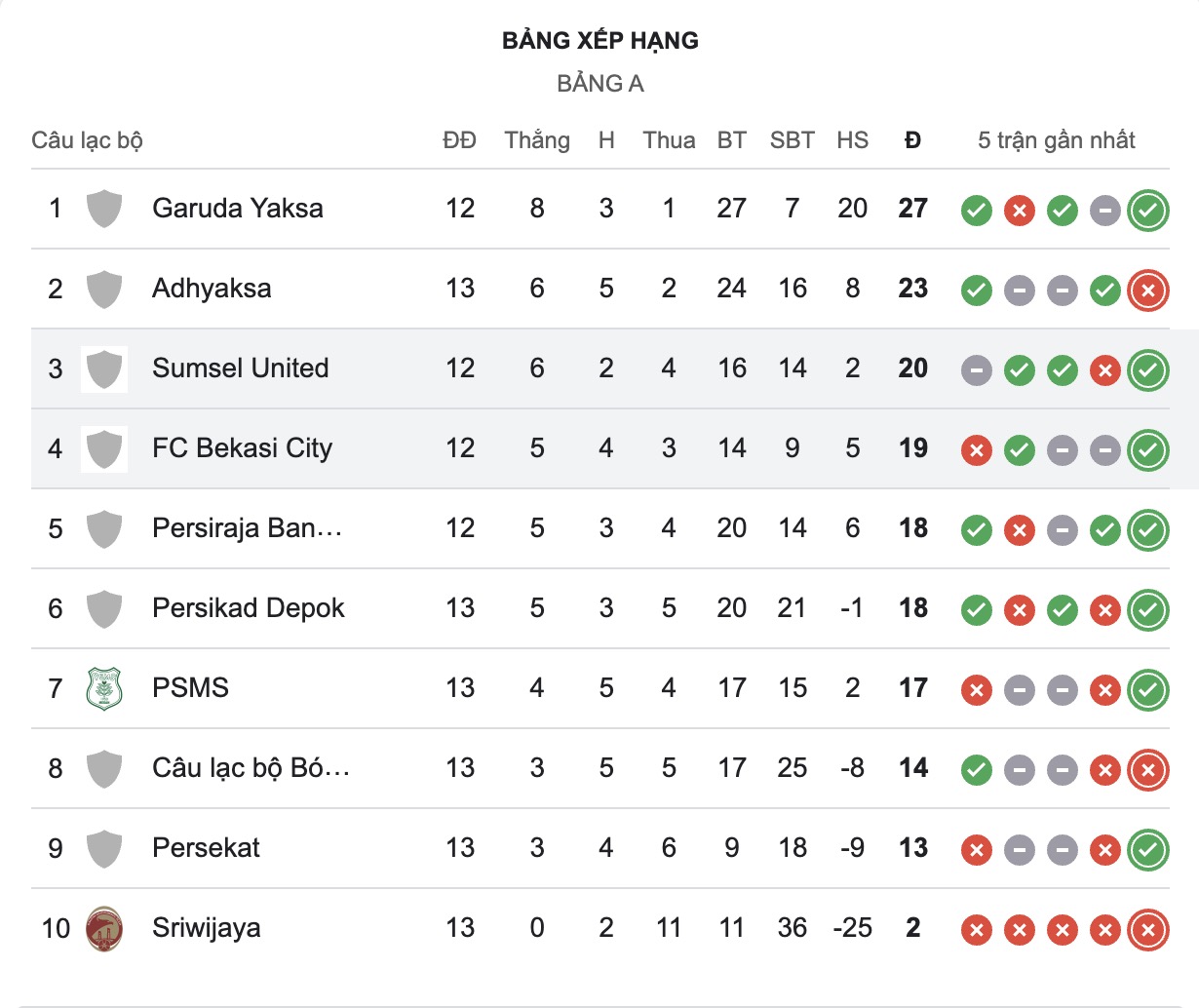Click Garuda Yaksa's latest win result circle
This screenshot has height=1008, width=1199.
coord(1148,209)
